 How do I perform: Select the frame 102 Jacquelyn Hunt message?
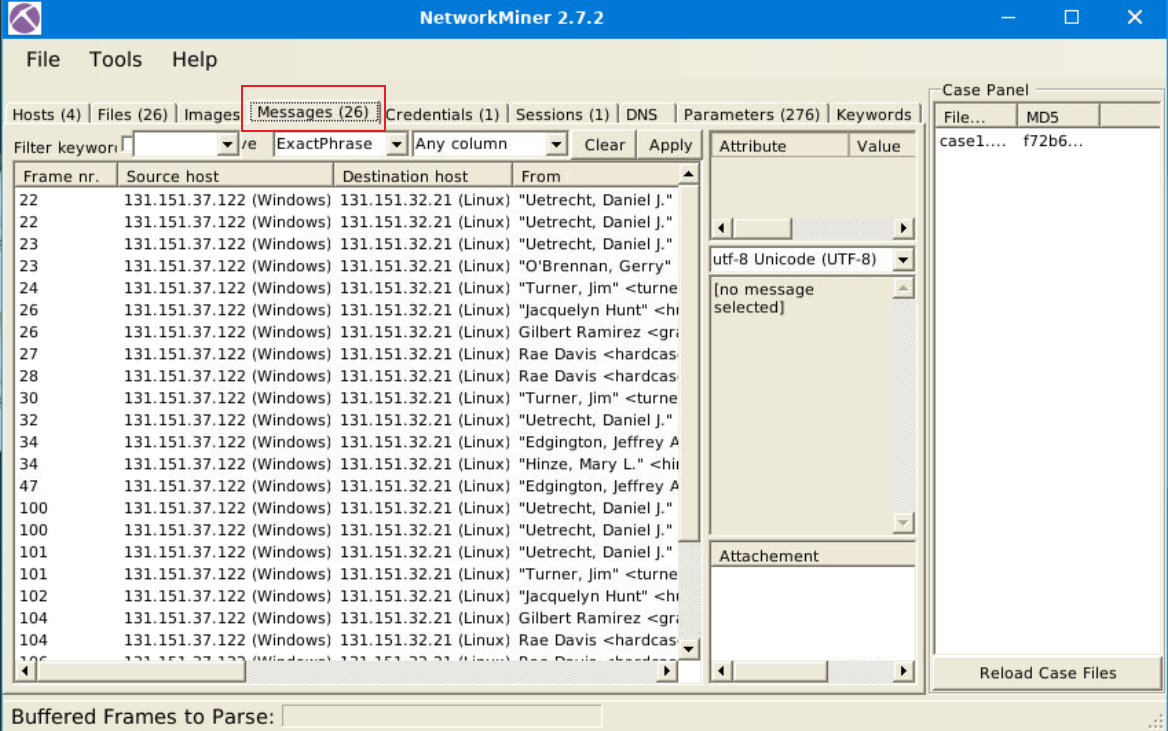point(347,596)
